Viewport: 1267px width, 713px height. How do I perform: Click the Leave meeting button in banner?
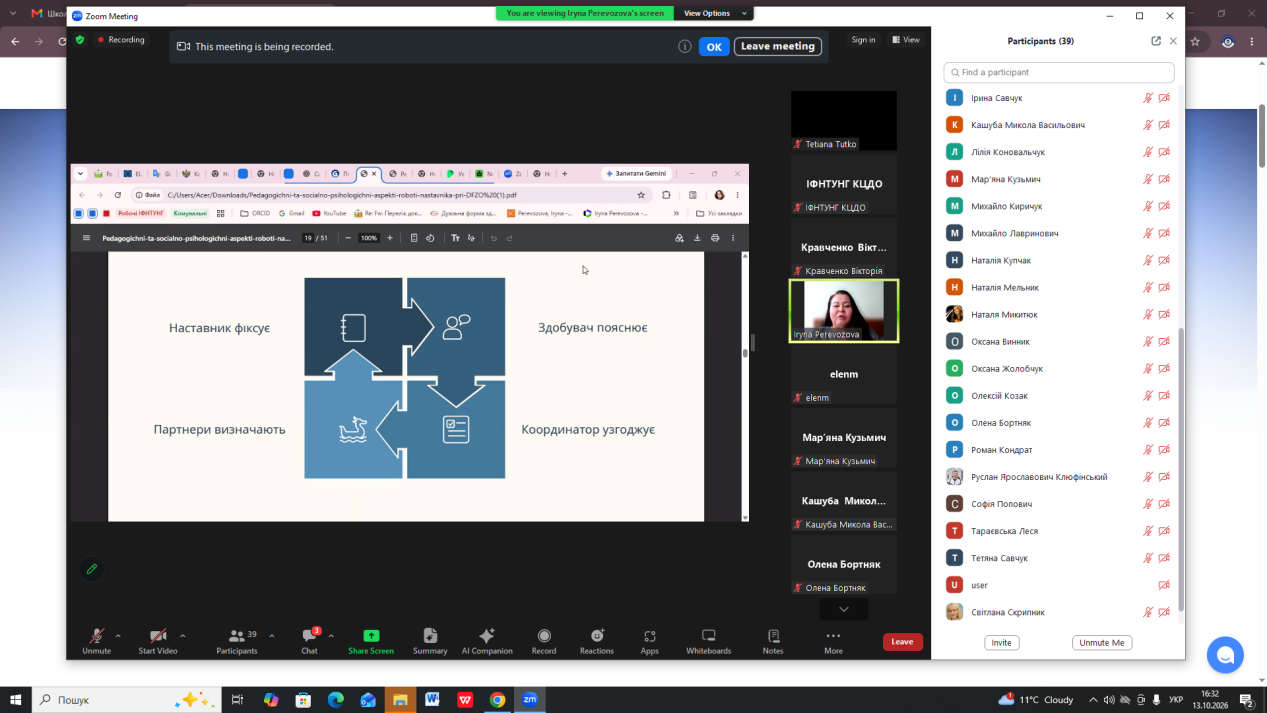(x=778, y=46)
